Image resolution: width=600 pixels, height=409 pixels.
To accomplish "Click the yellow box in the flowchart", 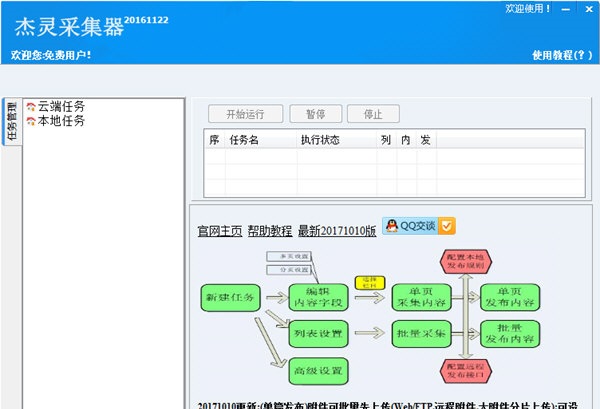I will click(x=370, y=283).
